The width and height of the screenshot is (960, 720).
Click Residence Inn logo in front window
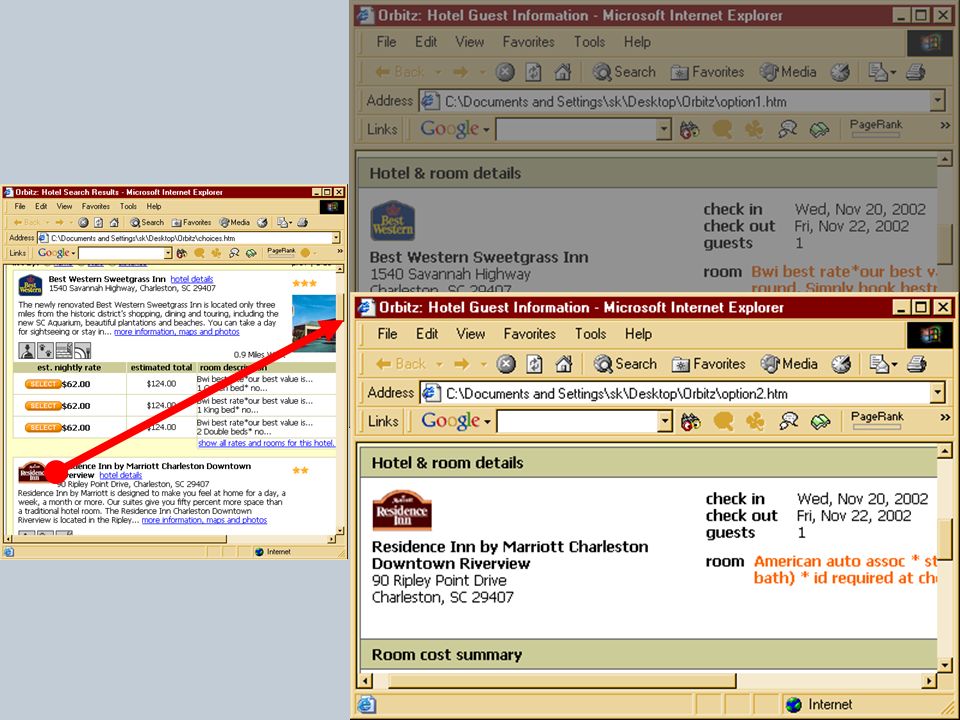(402, 510)
